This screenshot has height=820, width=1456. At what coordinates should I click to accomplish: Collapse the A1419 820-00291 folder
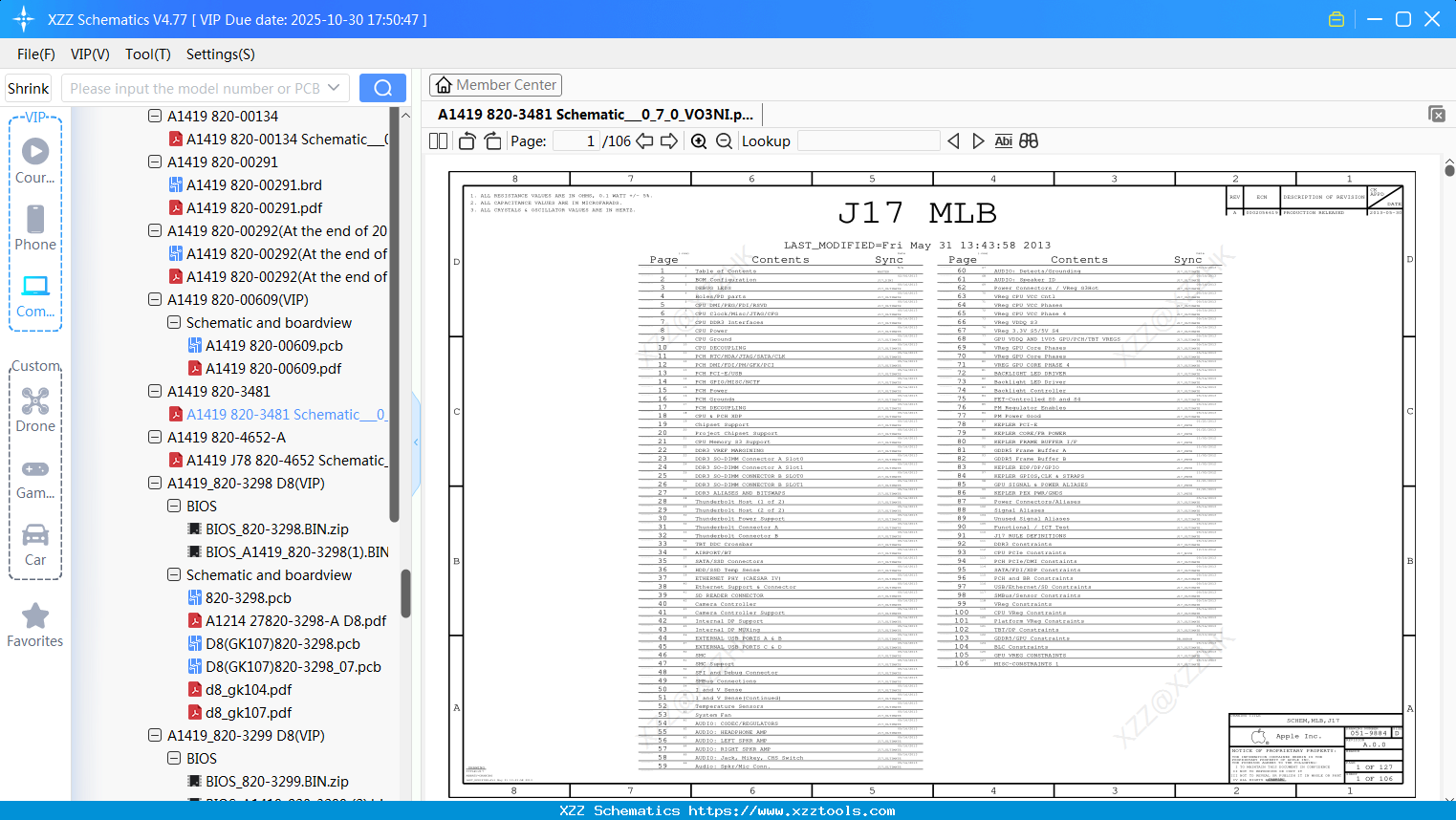(x=155, y=162)
